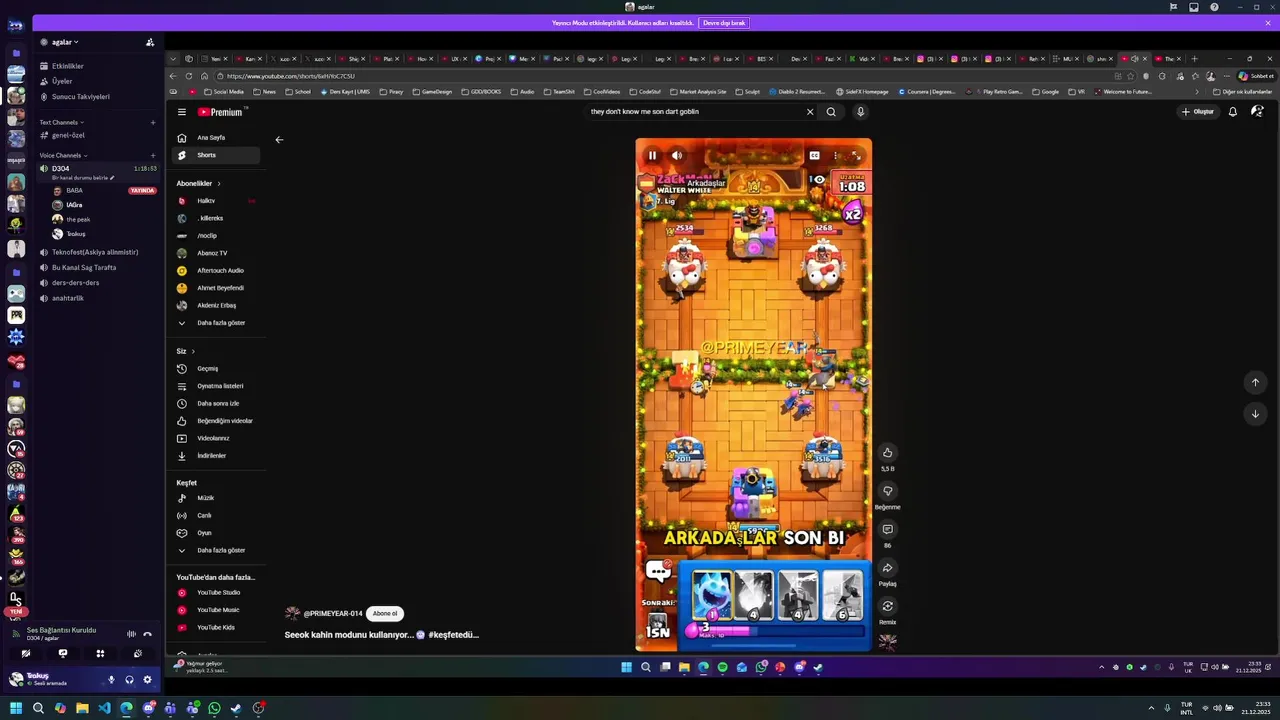1280x720 pixels.
Task: Toggle closed captions on the Short
Action: pyautogui.click(x=814, y=155)
